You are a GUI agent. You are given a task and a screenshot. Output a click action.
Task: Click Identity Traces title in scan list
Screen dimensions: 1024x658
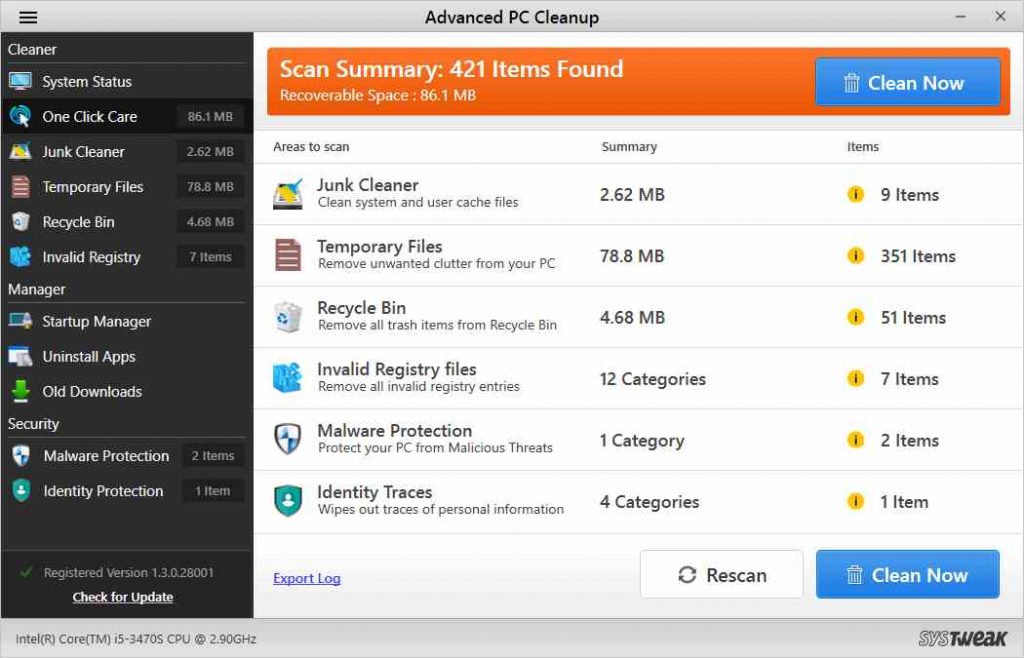374,492
